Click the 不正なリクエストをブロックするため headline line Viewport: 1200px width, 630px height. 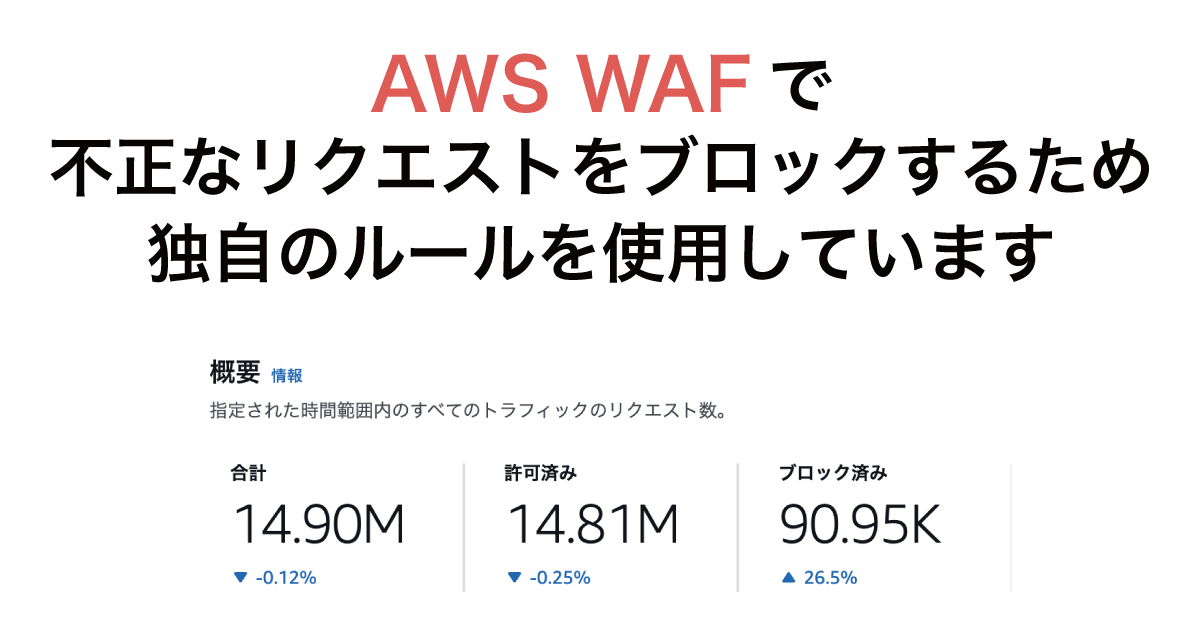pos(600,168)
